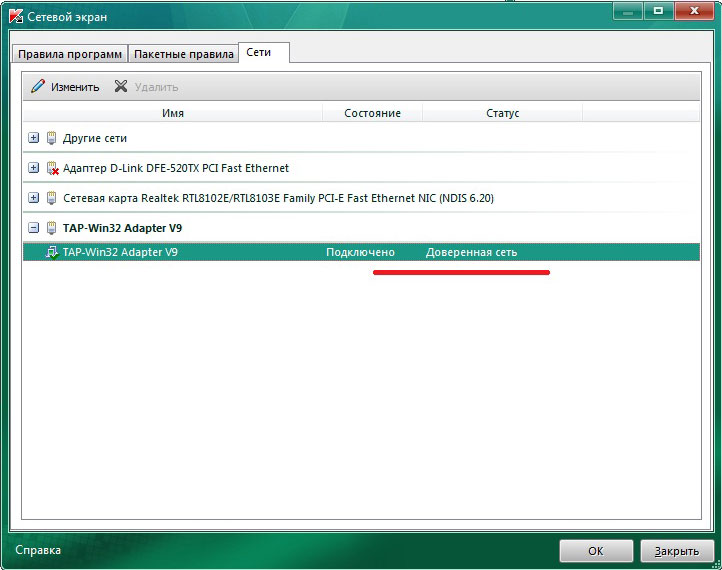The image size is (722, 570).
Task: Open the Справка help link
Action: [38, 550]
